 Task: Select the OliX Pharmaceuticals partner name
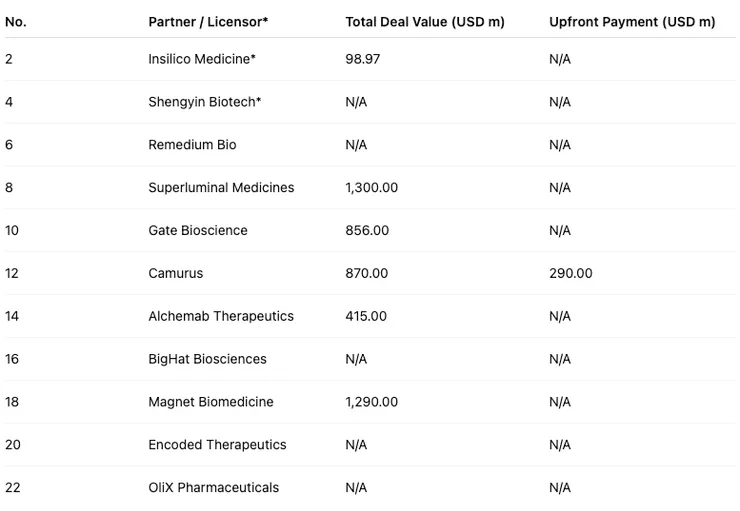click(213, 488)
